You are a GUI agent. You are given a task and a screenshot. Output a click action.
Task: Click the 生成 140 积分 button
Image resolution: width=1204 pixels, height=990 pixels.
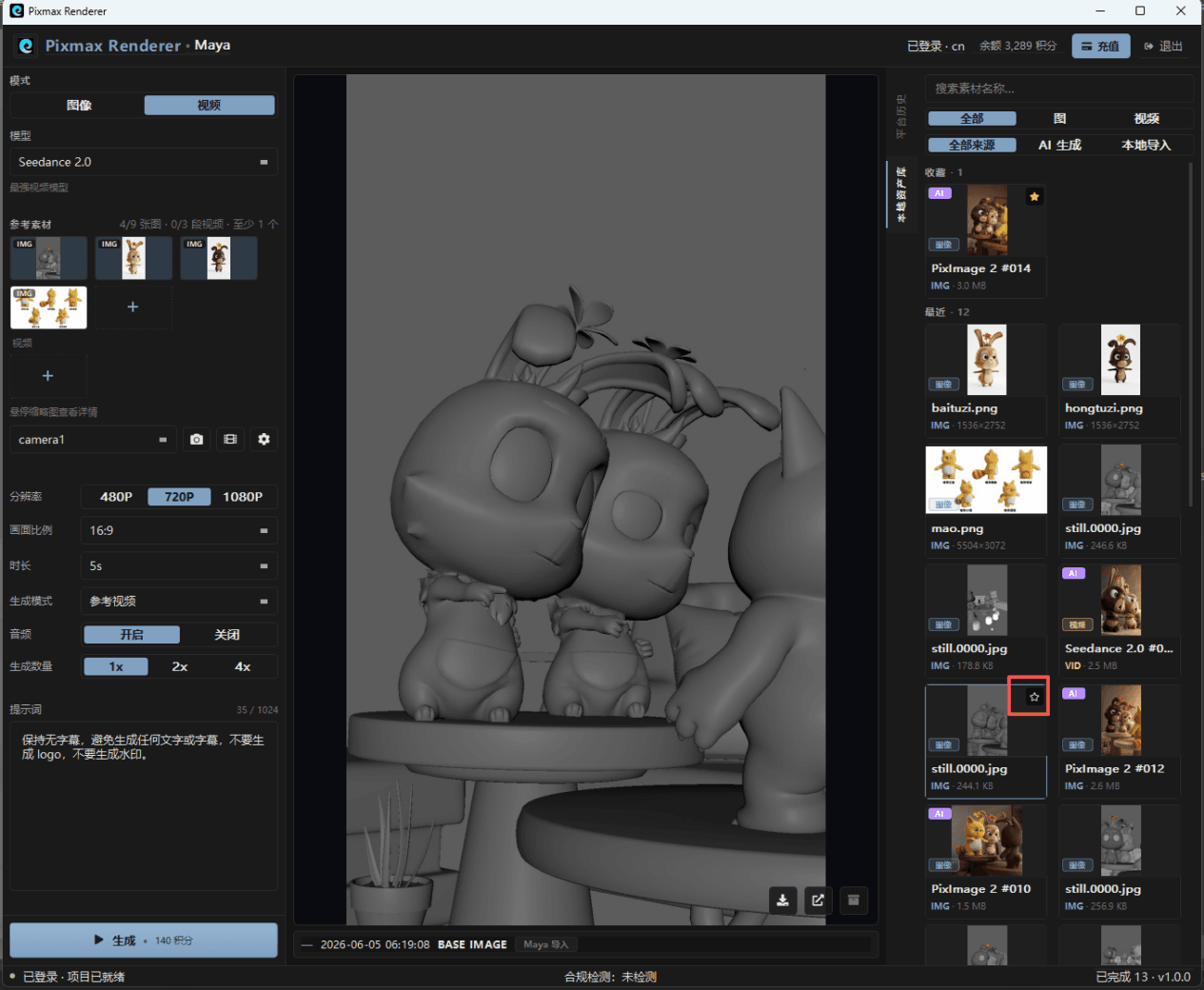click(x=144, y=940)
